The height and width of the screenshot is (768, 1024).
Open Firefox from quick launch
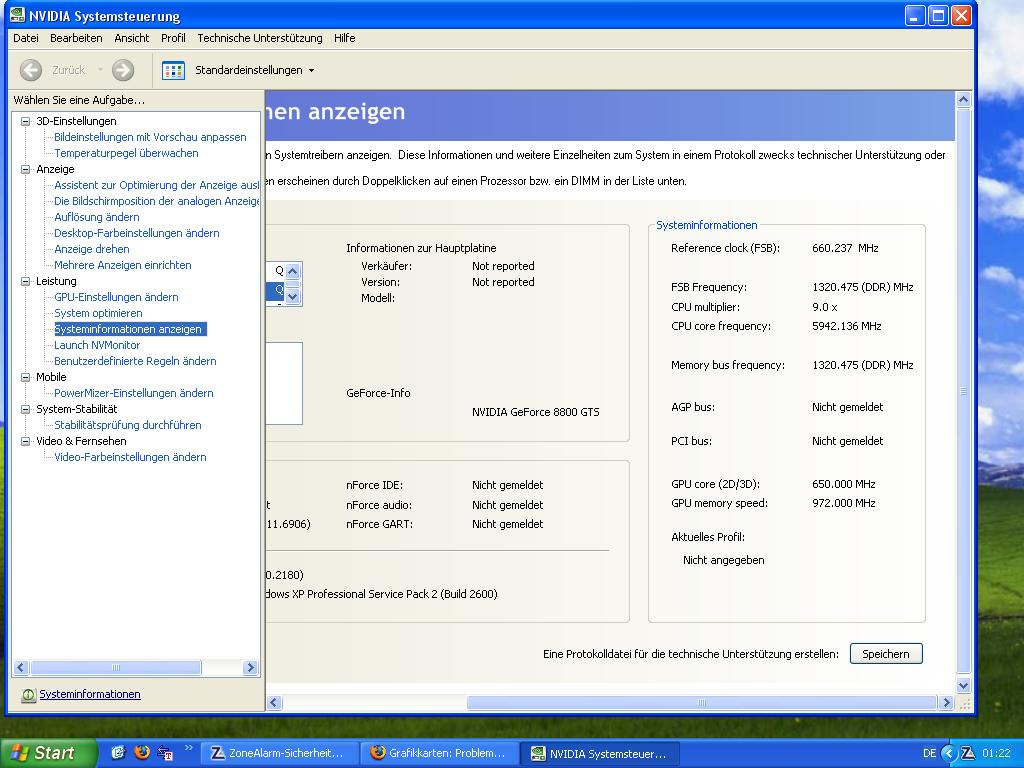pyautogui.click(x=142, y=752)
